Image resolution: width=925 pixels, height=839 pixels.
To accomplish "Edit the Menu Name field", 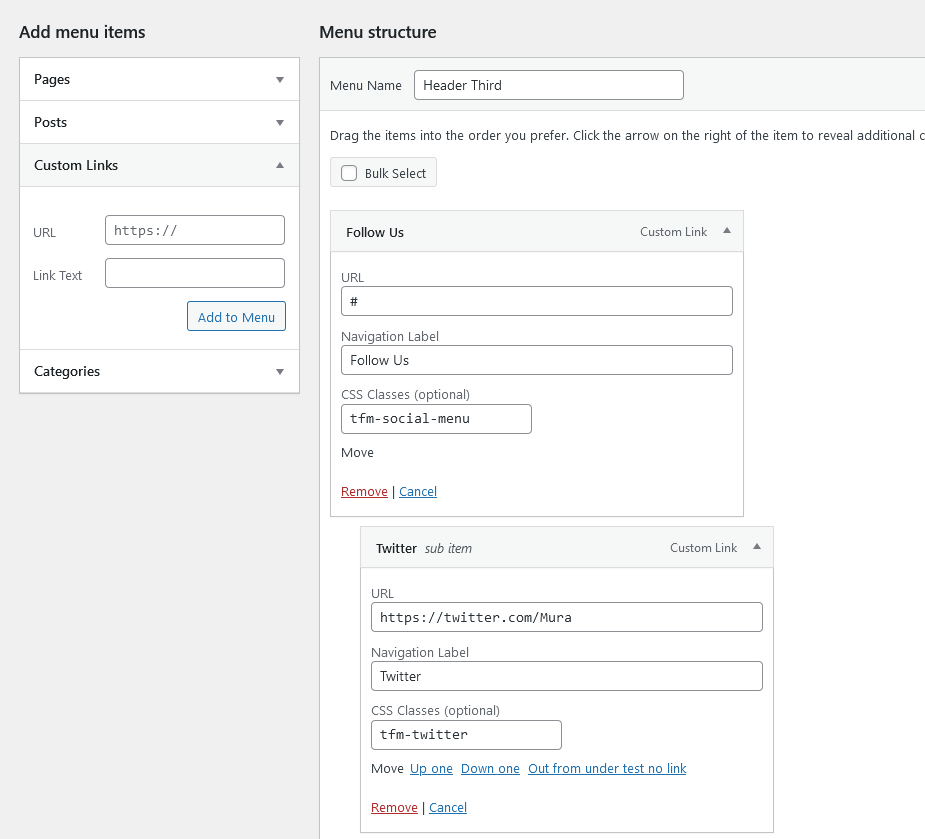I will point(549,85).
